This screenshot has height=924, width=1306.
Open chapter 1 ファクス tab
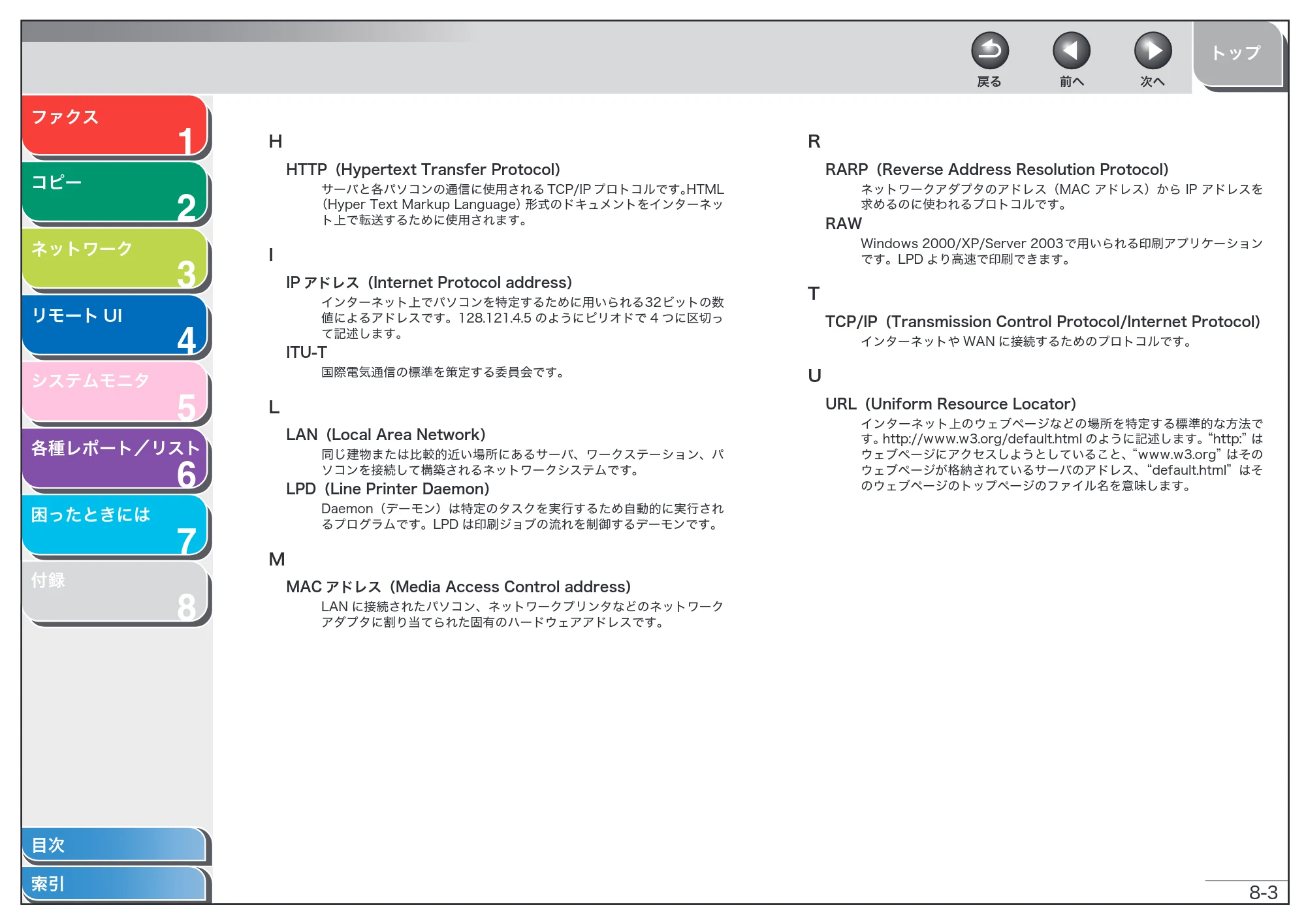tap(115, 125)
